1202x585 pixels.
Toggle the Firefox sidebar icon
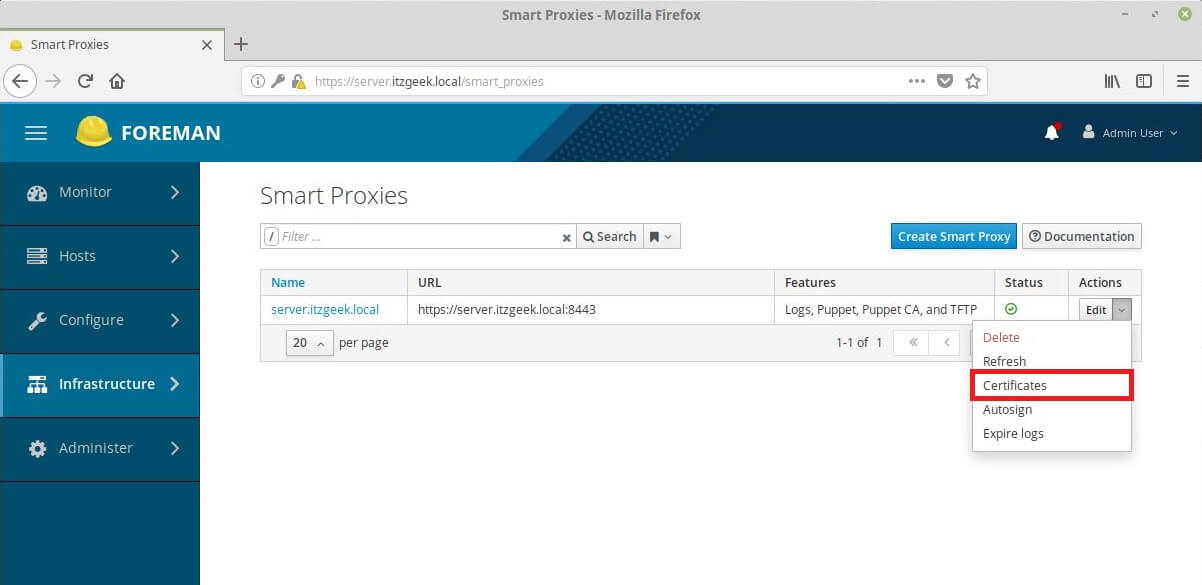pyautogui.click(x=1144, y=81)
